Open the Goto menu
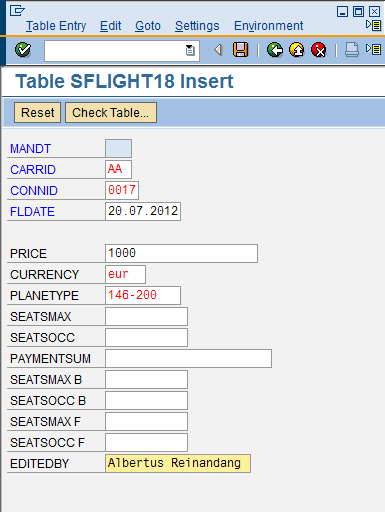The image size is (385, 512). [x=148, y=26]
